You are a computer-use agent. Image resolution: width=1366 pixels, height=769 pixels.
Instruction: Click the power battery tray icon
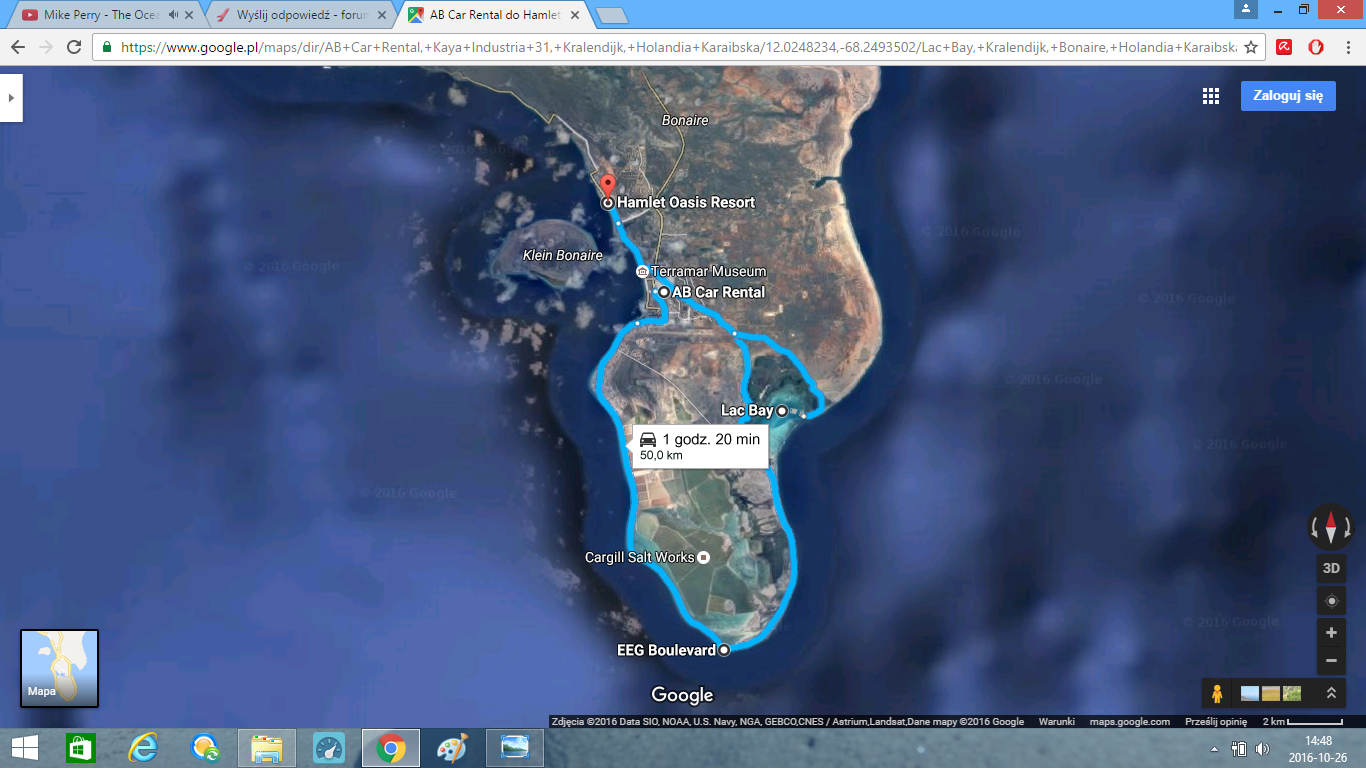[1239, 749]
